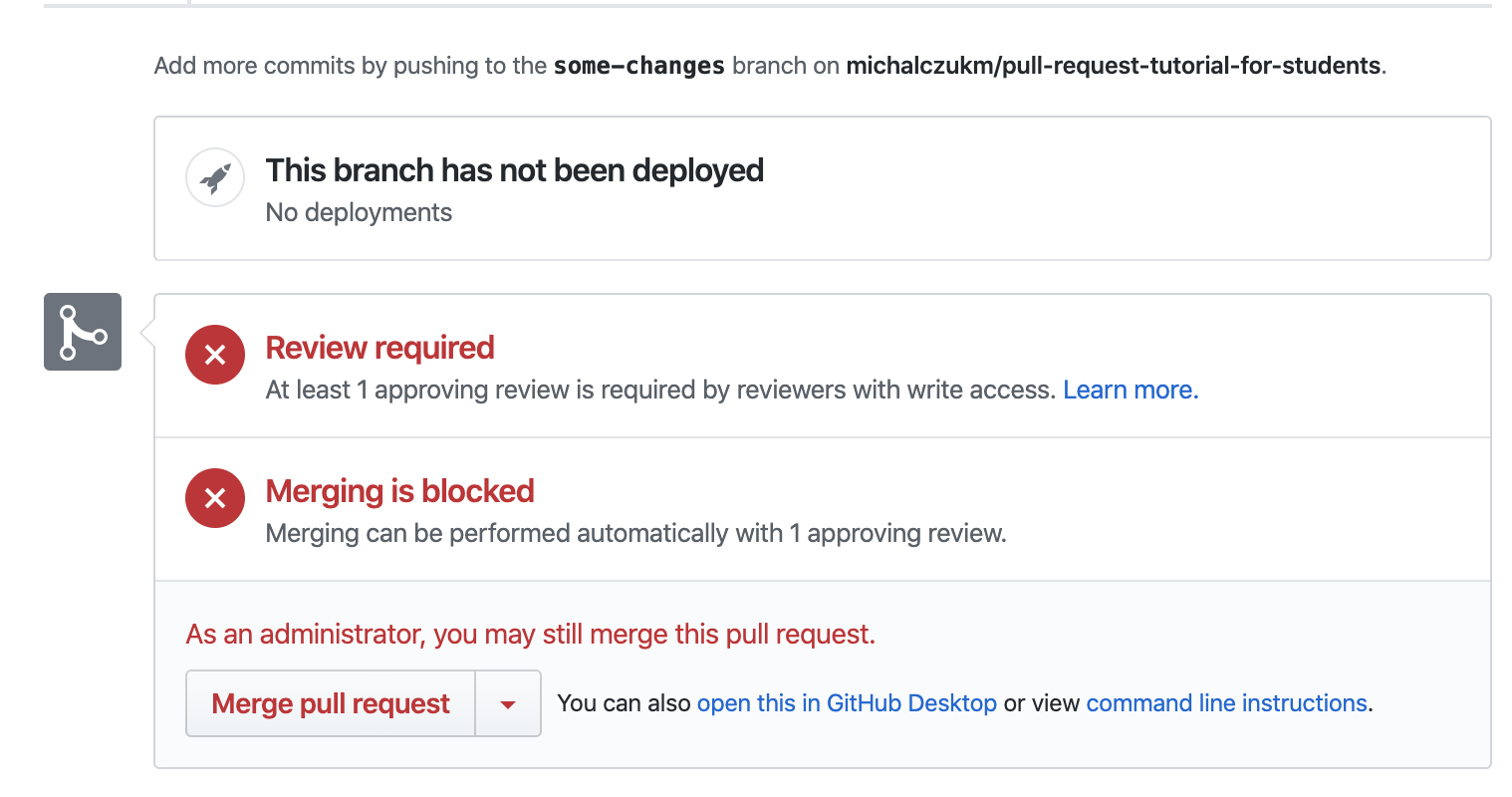Screen dimensions: 1512x797
Task: Click the git merge branch icon
Action: click(83, 332)
